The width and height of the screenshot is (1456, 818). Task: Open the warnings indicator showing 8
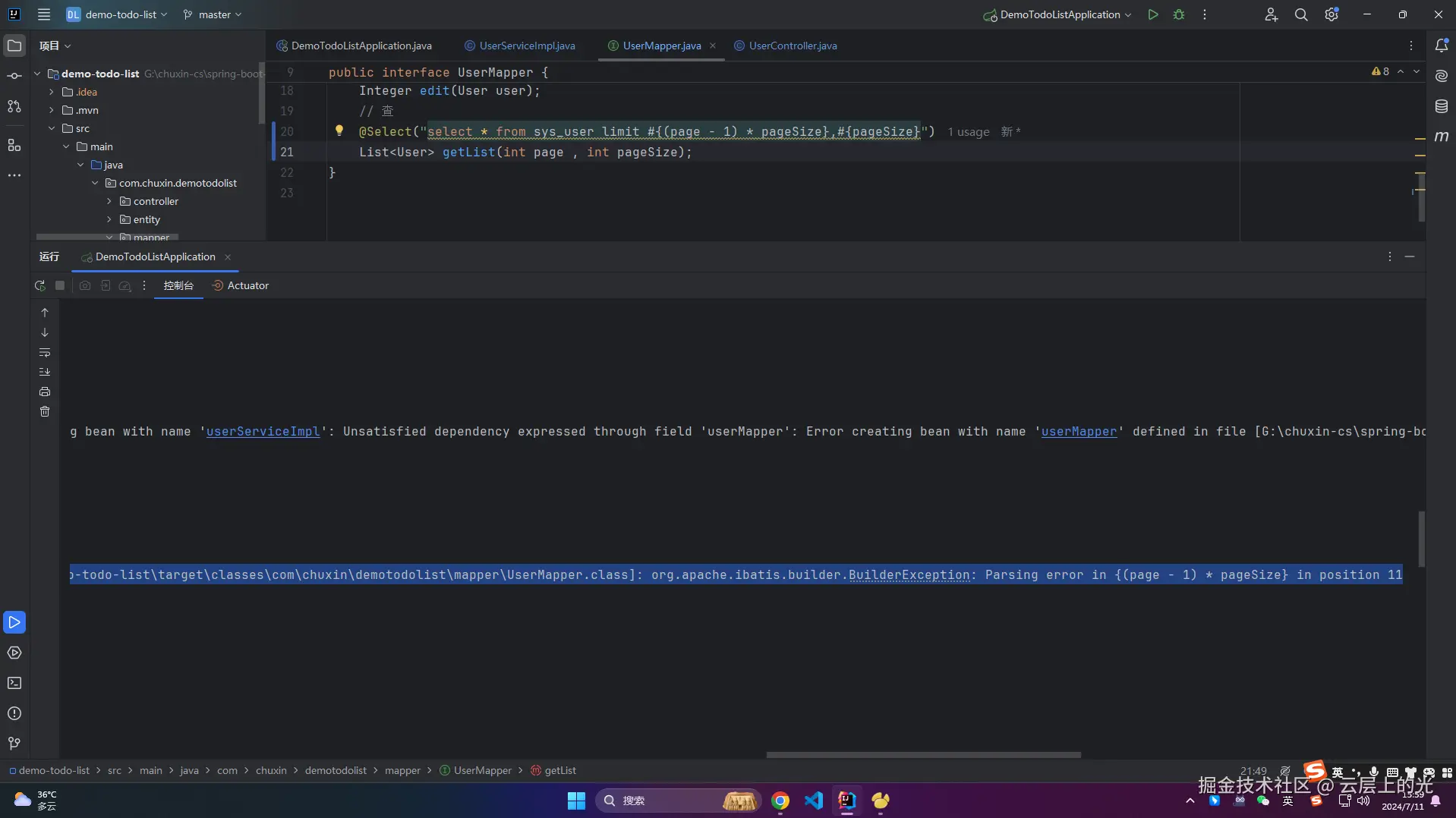coord(1381,71)
